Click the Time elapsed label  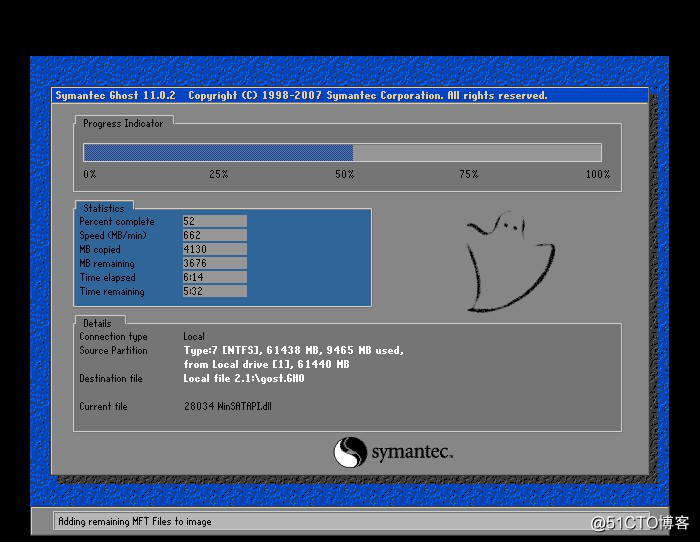tap(108, 277)
